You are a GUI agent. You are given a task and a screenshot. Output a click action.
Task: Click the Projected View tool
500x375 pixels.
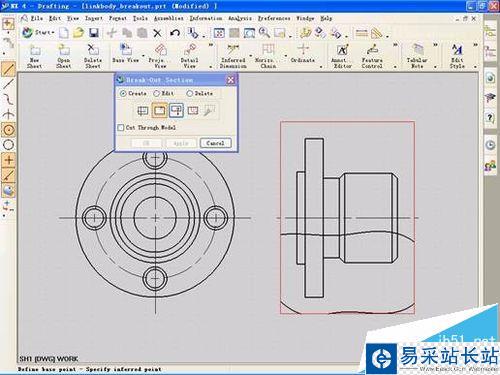(x=160, y=57)
